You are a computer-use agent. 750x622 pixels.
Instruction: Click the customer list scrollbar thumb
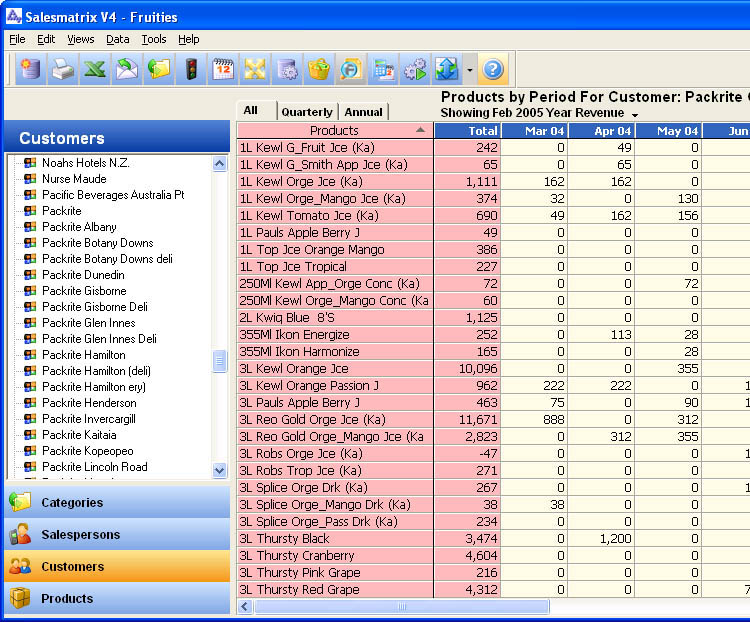220,362
